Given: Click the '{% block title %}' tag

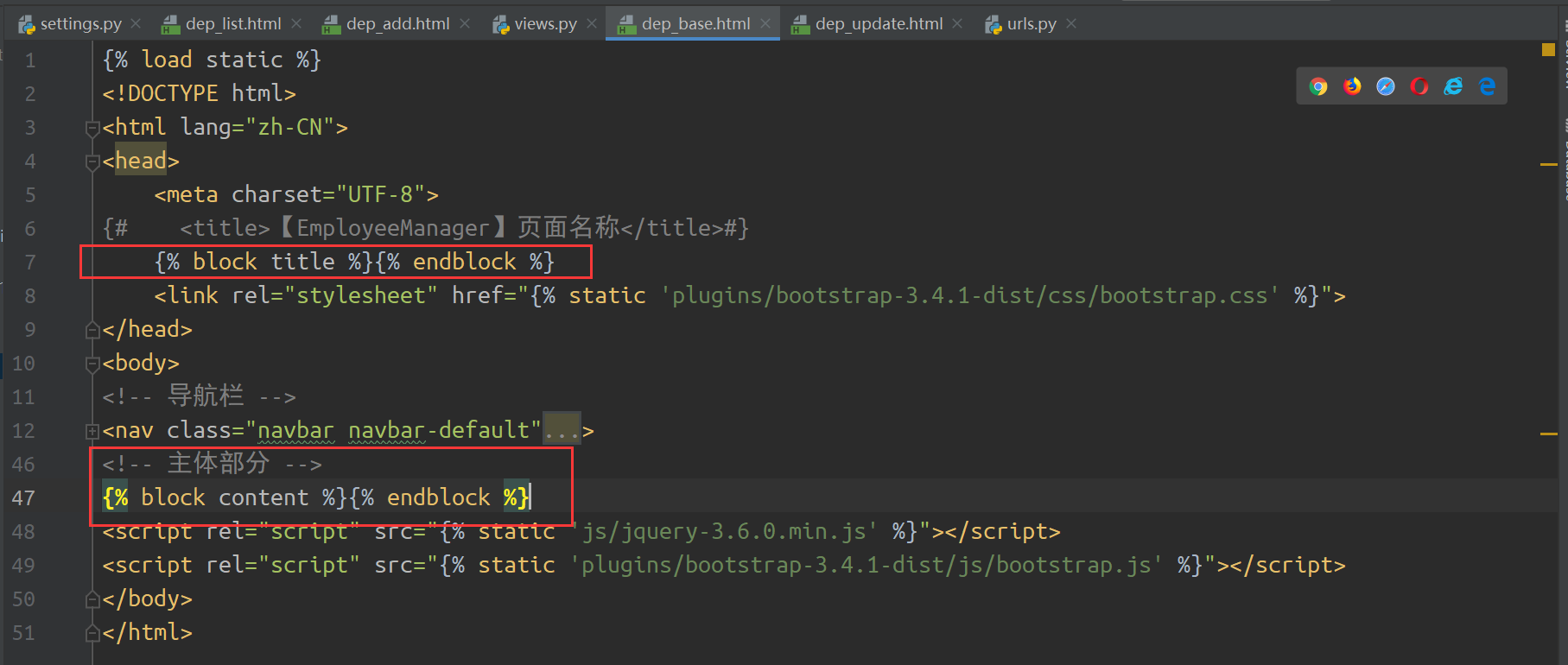Looking at the screenshot, I should point(263,262).
